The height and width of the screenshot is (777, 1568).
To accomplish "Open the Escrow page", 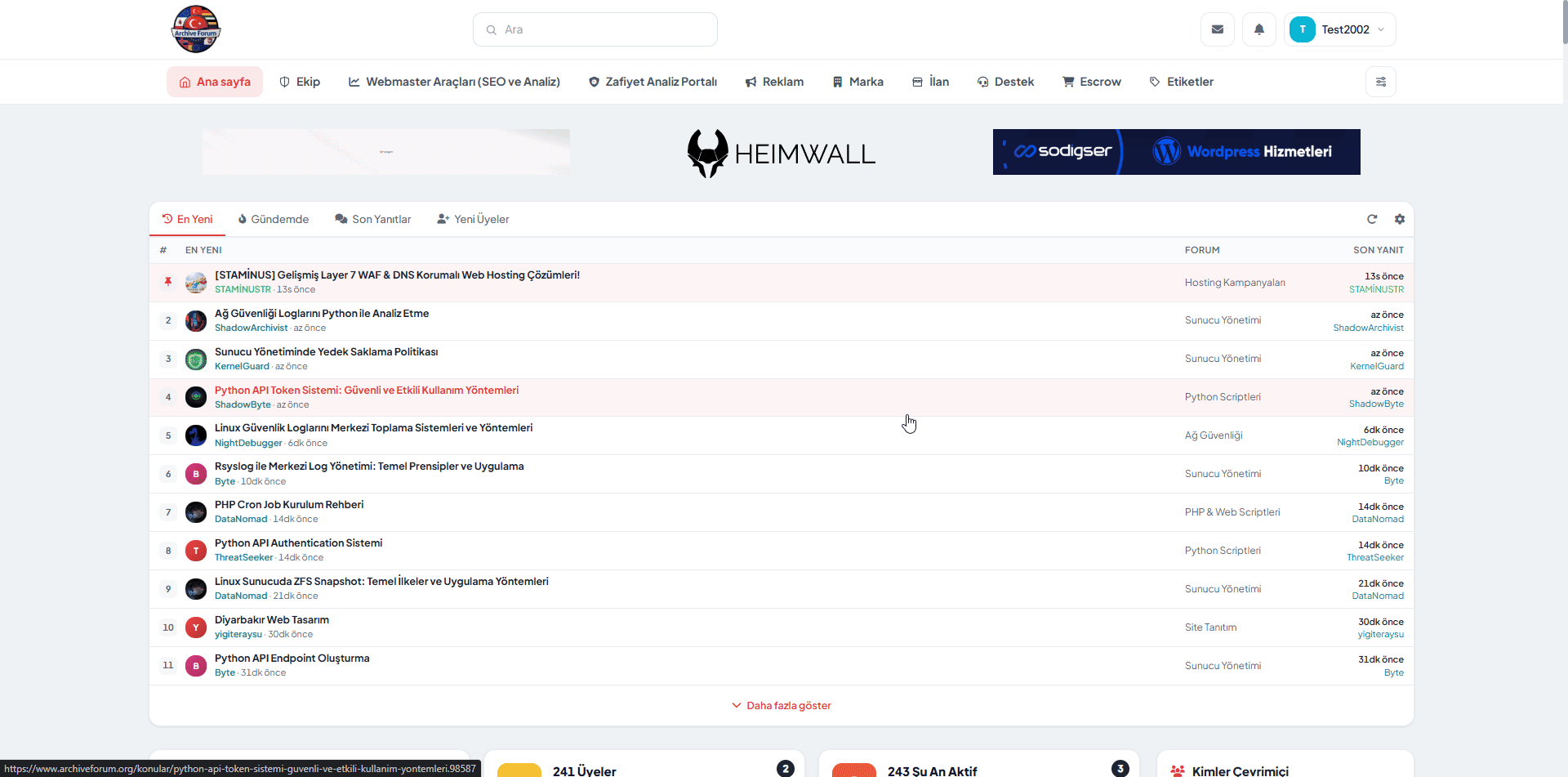I will click(x=1092, y=82).
